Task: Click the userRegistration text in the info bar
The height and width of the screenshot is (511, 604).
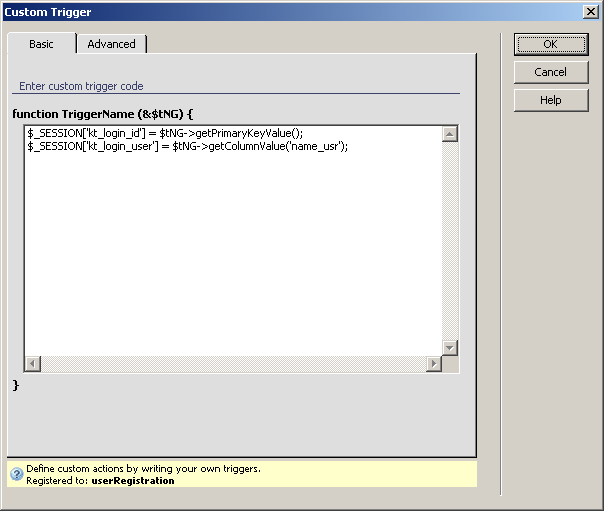Action: click(132, 481)
